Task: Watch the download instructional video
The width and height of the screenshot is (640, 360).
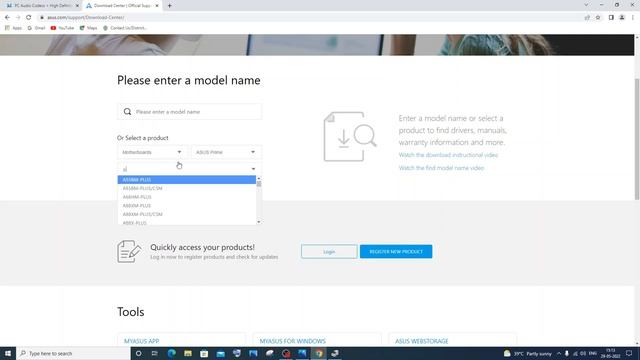Action: tap(448, 155)
